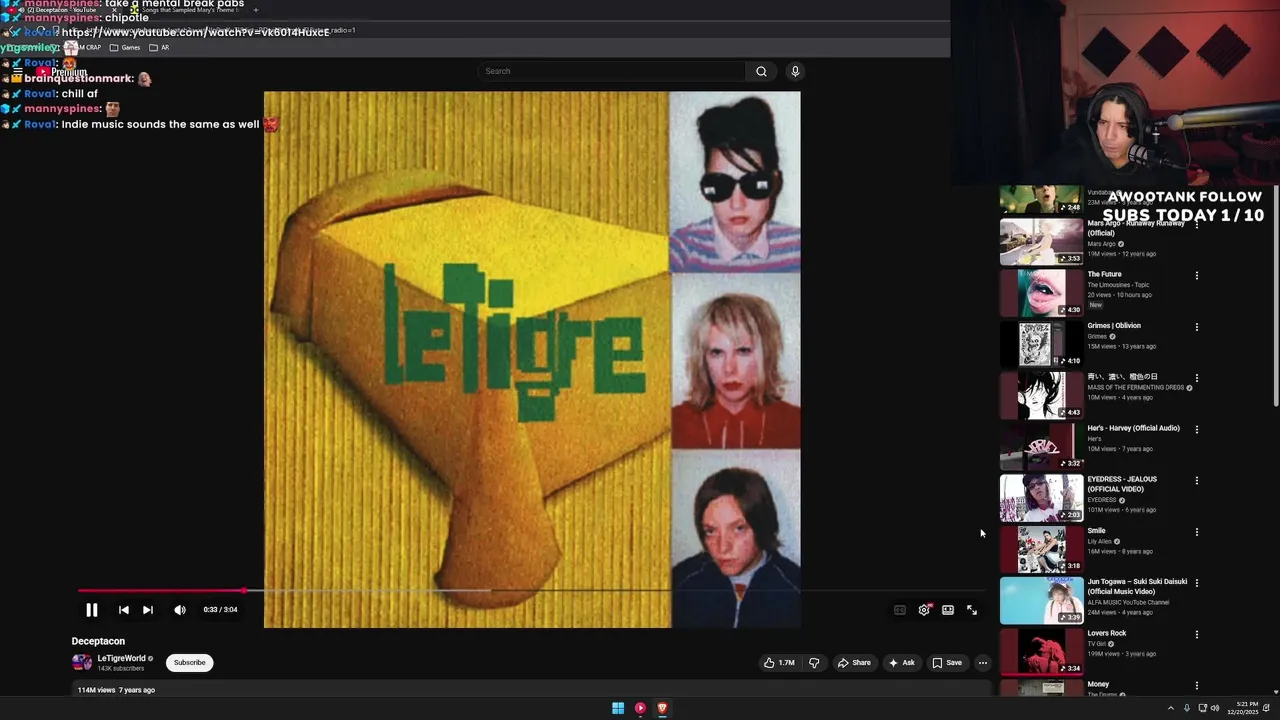Play Grimes Oblivion video
The width and height of the screenshot is (1280, 720).
point(1041,344)
